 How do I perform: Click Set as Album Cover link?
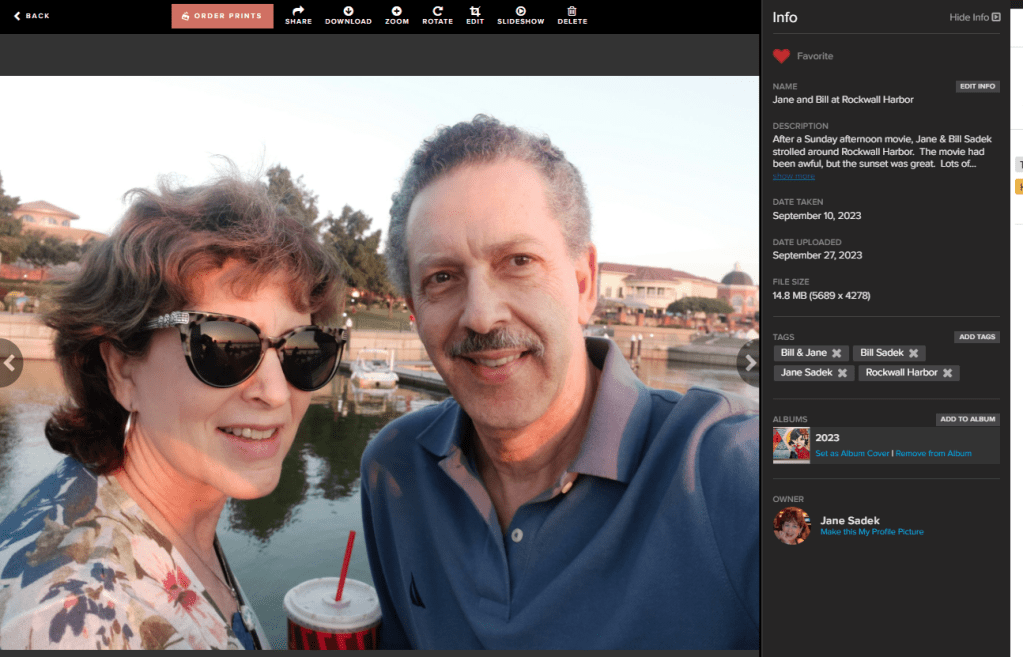(x=852, y=454)
